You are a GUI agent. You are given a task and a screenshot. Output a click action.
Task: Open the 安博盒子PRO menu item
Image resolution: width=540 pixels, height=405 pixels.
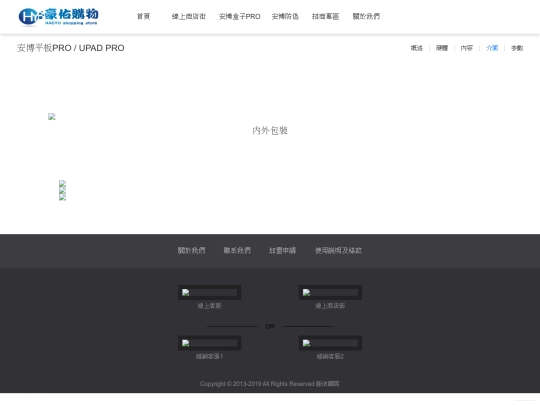coord(240,17)
